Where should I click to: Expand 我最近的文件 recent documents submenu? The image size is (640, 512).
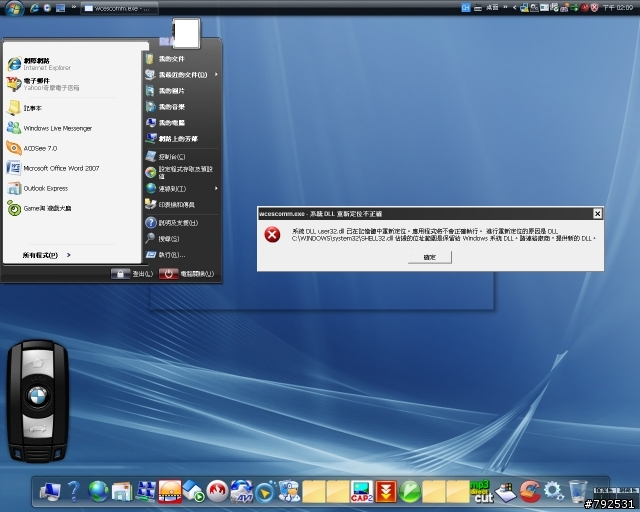(182, 75)
